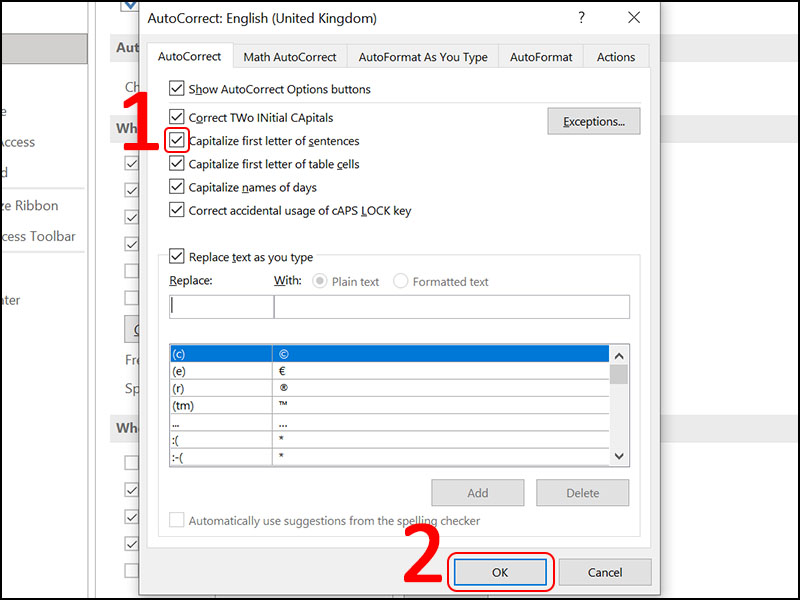Toggle Capitalize first letter of table cells

[x=177, y=164]
